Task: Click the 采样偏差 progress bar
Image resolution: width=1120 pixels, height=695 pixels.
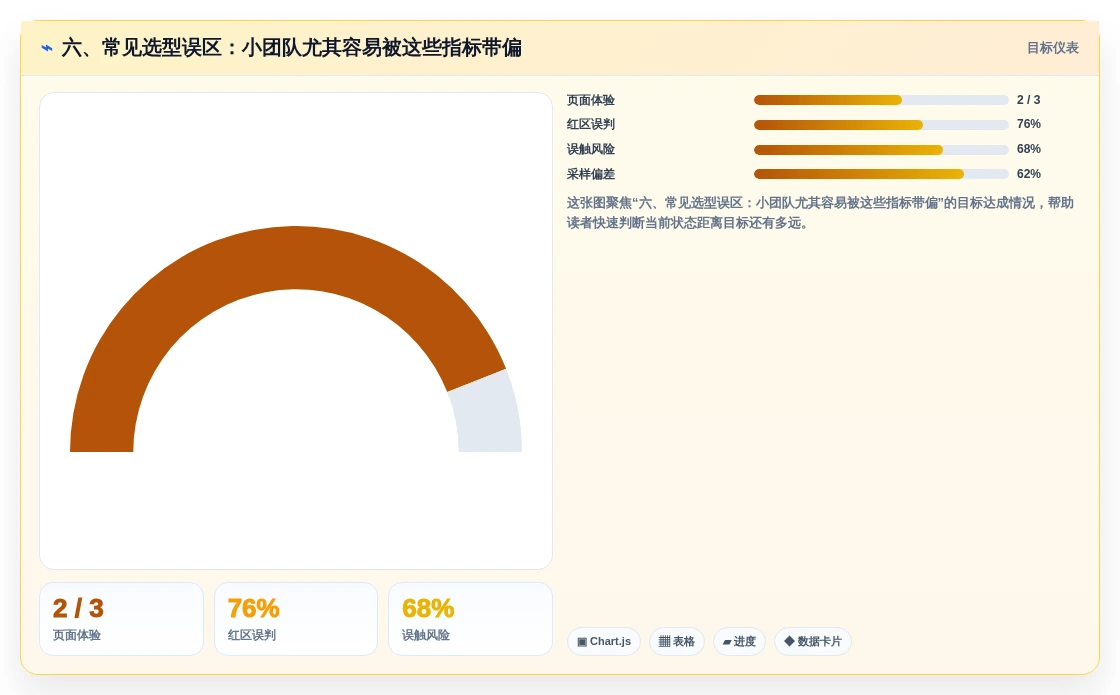Action: 881,174
